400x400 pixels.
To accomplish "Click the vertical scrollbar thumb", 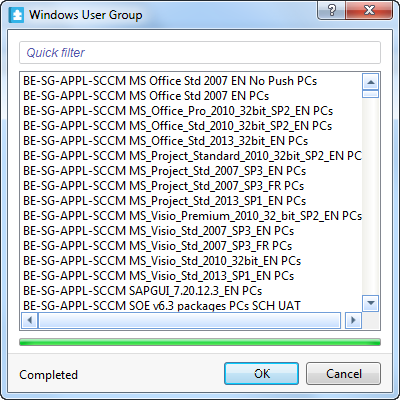I will (371, 94).
